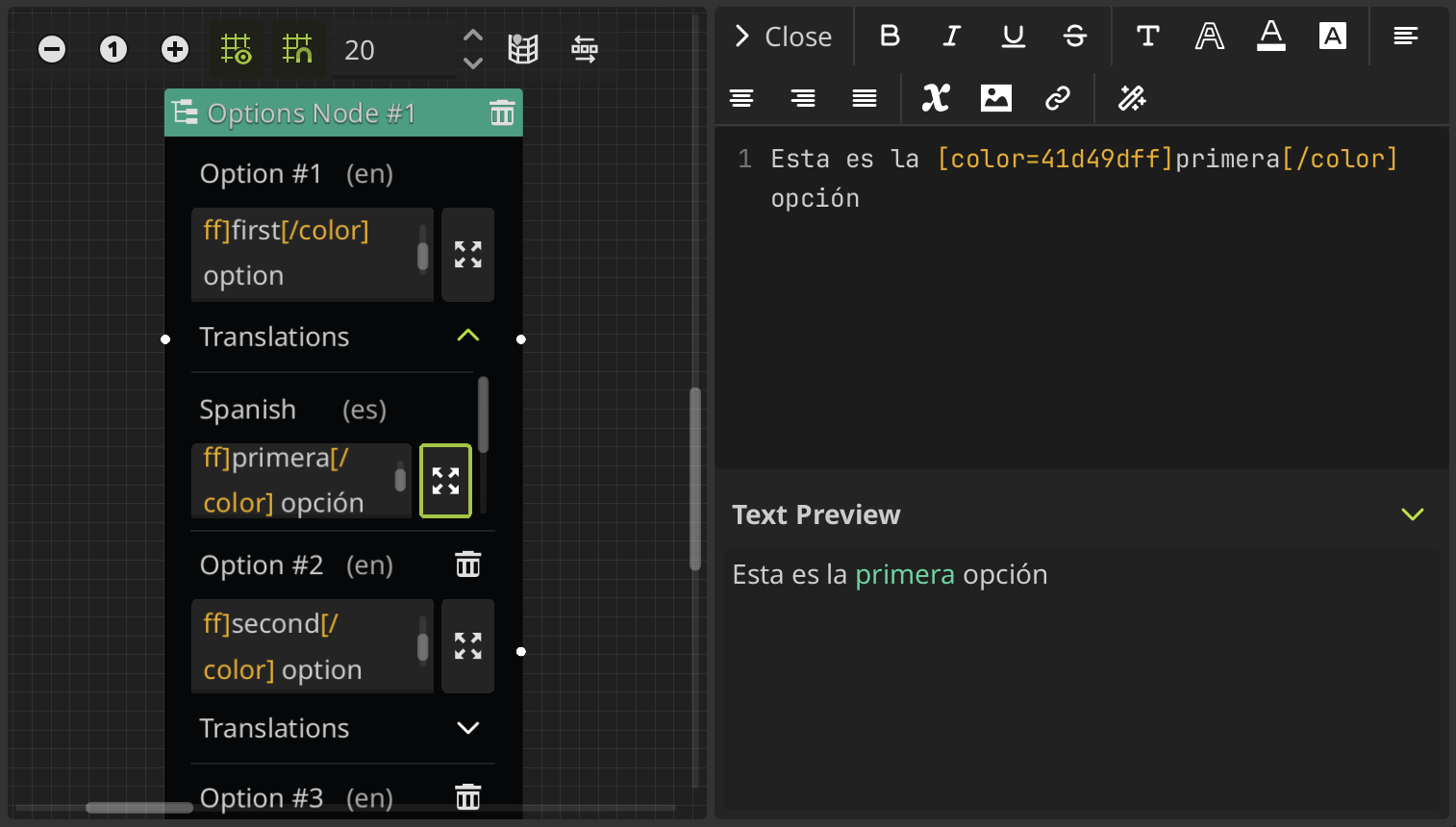Toggle the magnet grid snapping option
1456x827 pixels.
[297, 48]
